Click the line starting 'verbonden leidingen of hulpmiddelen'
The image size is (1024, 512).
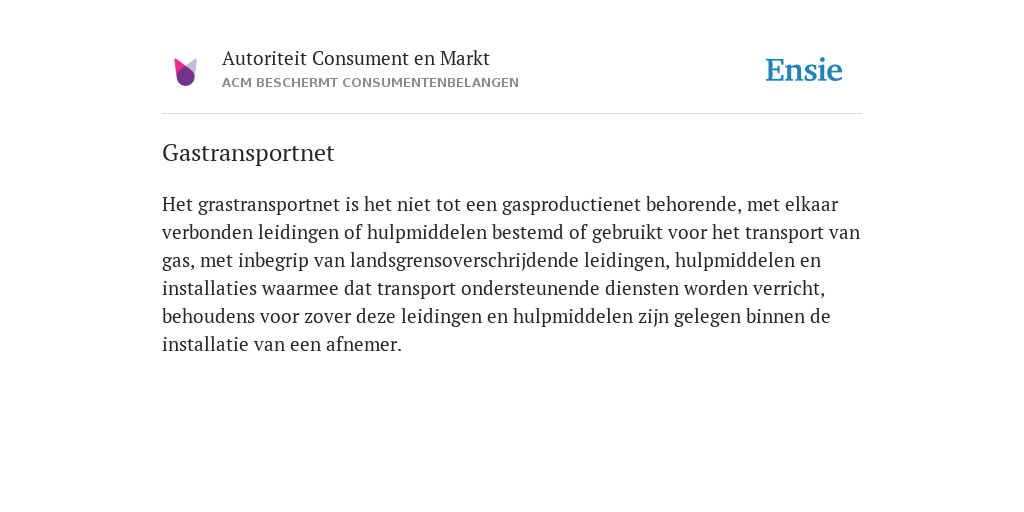511,233
